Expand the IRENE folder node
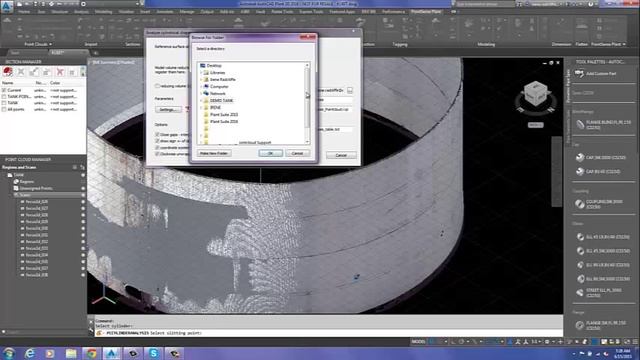The width and height of the screenshot is (640, 360). point(201,107)
